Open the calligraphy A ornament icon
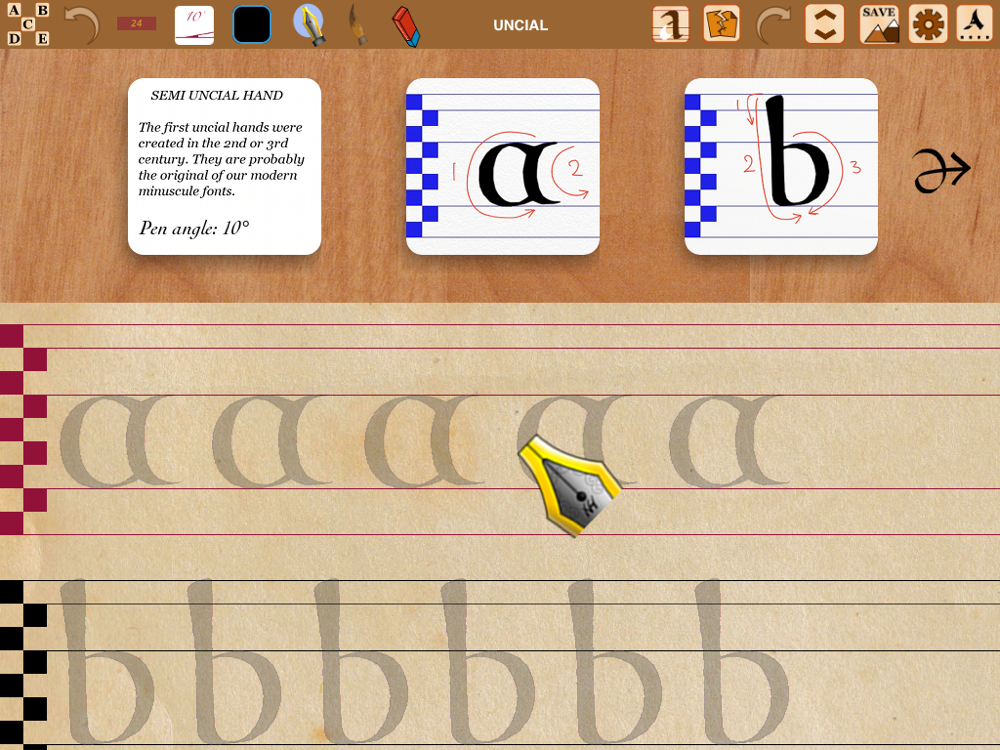Screen dimensions: 1000x750 (974, 24)
